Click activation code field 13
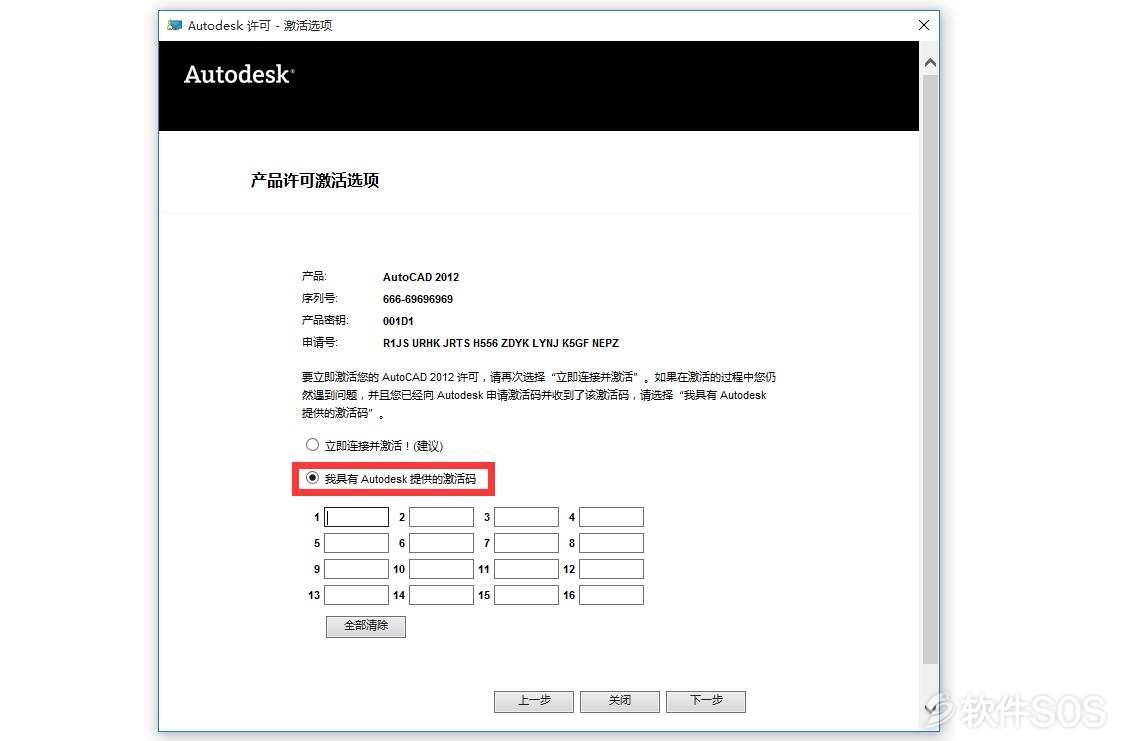This screenshot has width=1123, height=741. (356, 595)
